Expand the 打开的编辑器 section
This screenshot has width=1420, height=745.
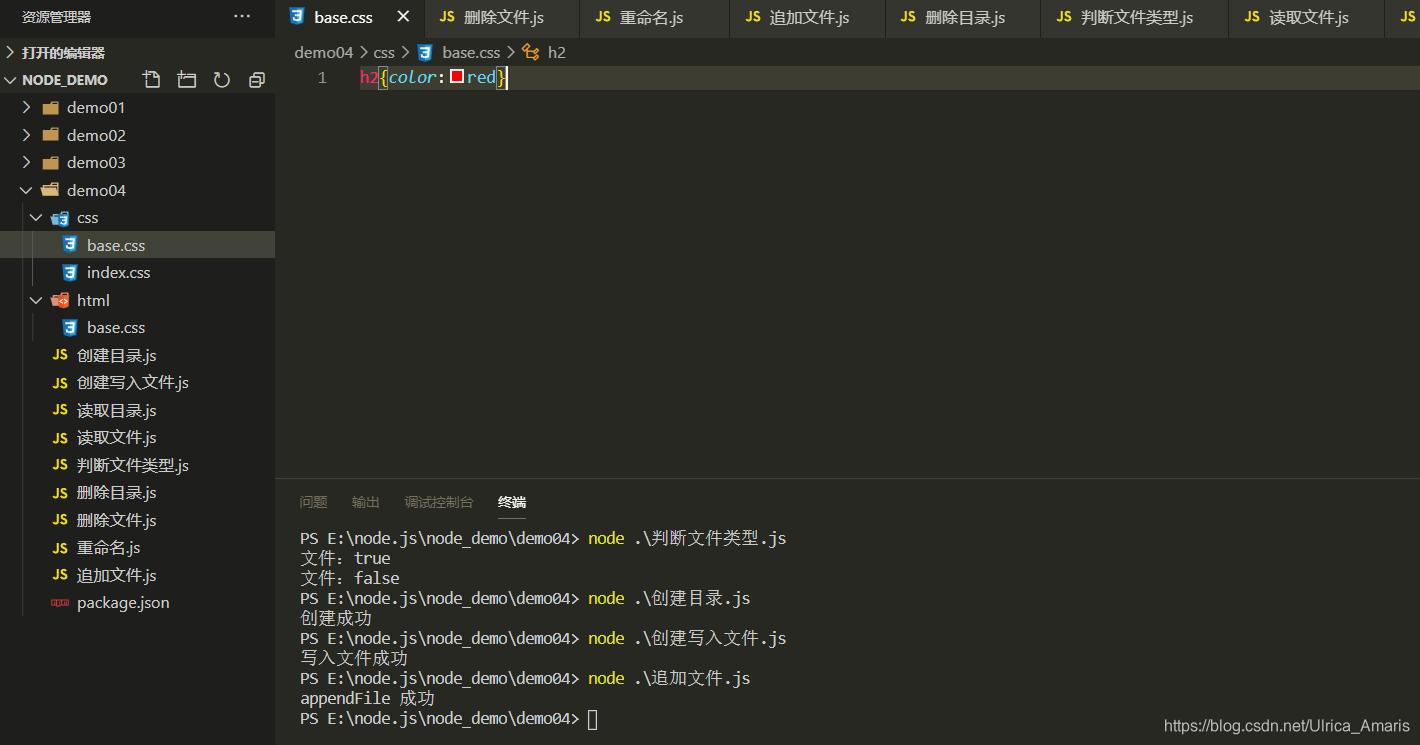(x=10, y=52)
